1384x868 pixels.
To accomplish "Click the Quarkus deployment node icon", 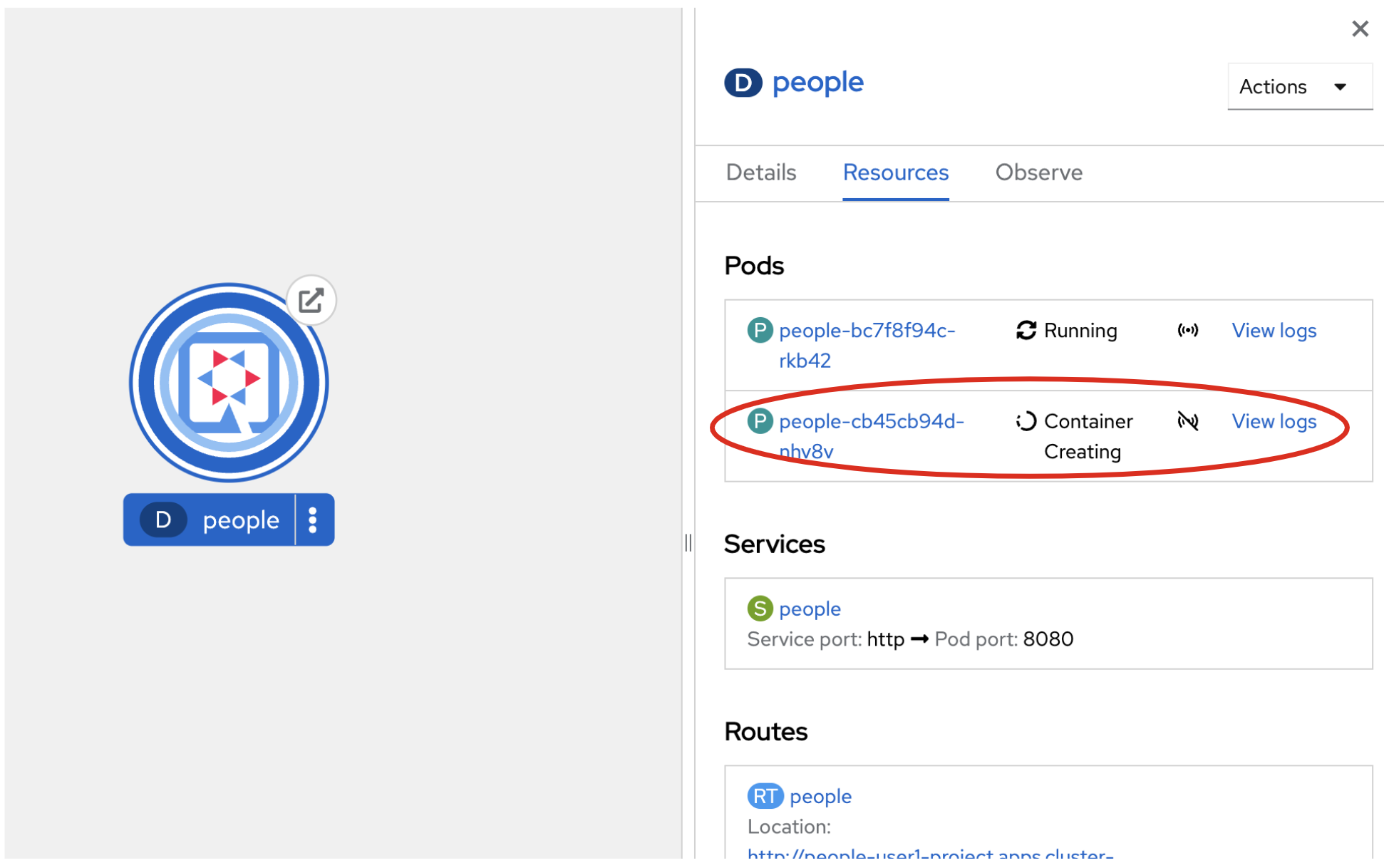I will click(x=228, y=383).
